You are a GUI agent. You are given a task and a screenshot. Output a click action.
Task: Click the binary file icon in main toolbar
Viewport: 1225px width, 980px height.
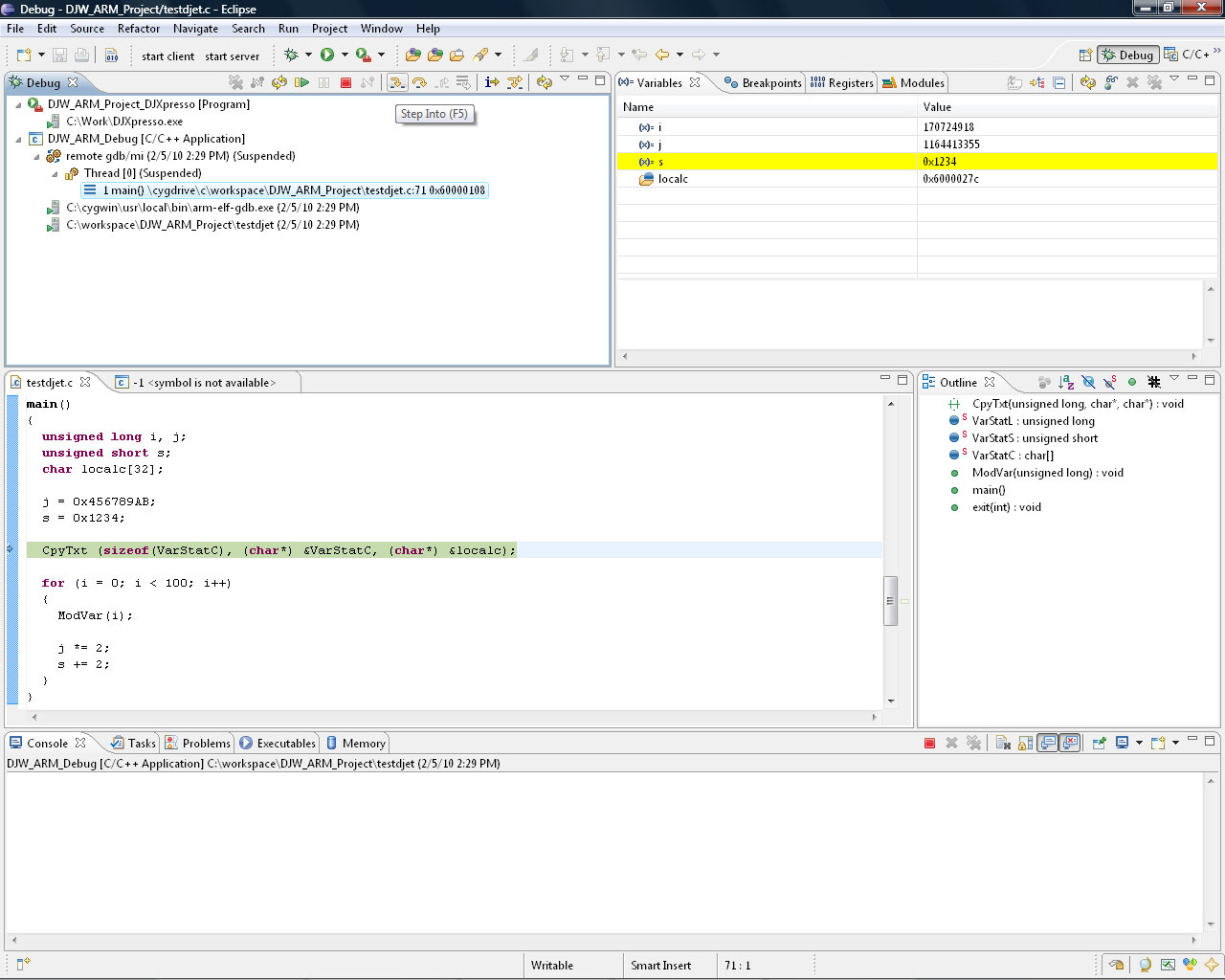pos(111,56)
